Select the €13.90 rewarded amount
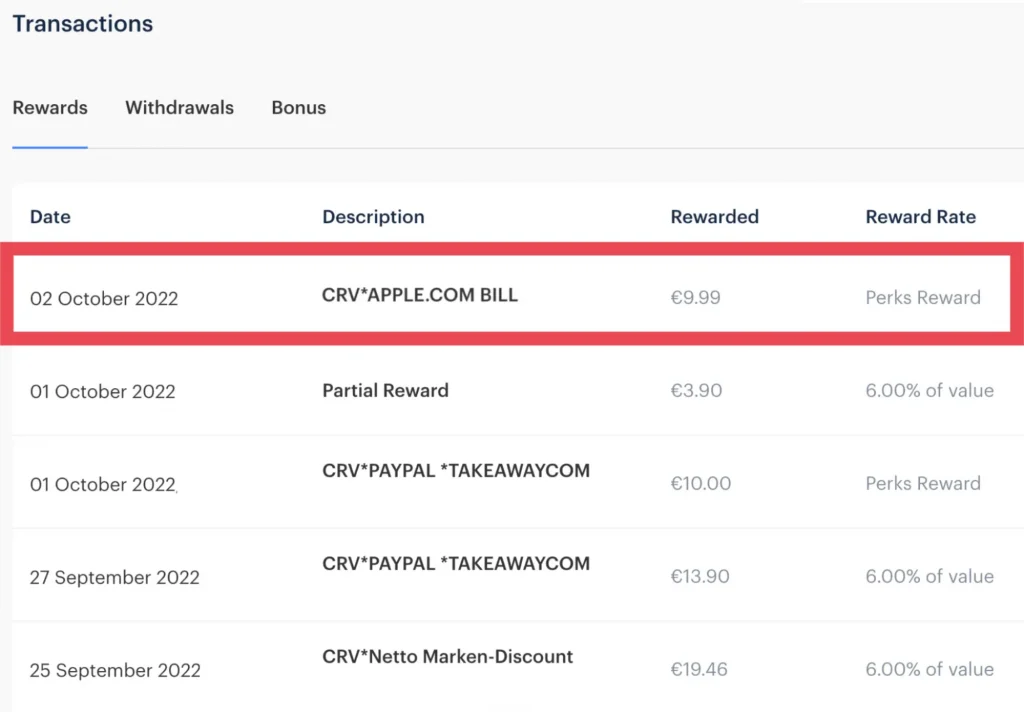The width and height of the screenshot is (1024, 712). click(700, 577)
